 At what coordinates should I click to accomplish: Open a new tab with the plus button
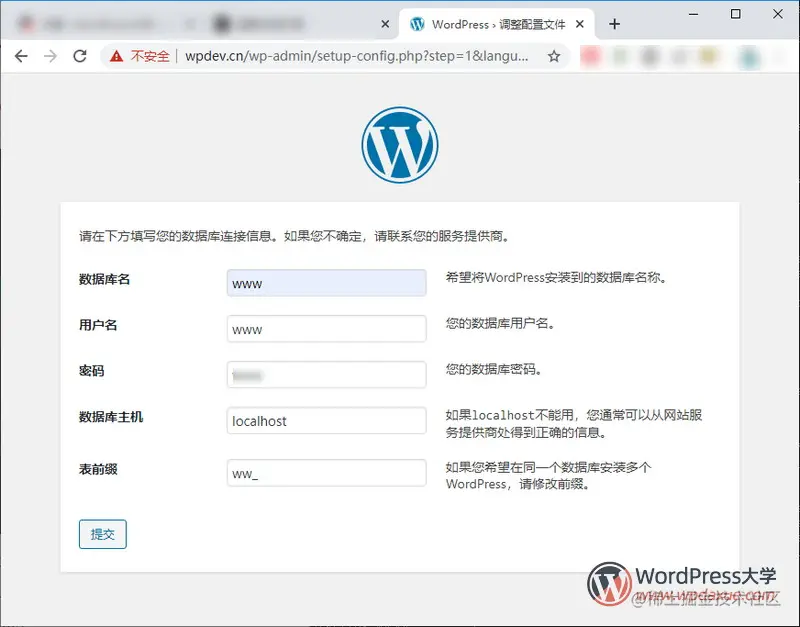pos(614,24)
